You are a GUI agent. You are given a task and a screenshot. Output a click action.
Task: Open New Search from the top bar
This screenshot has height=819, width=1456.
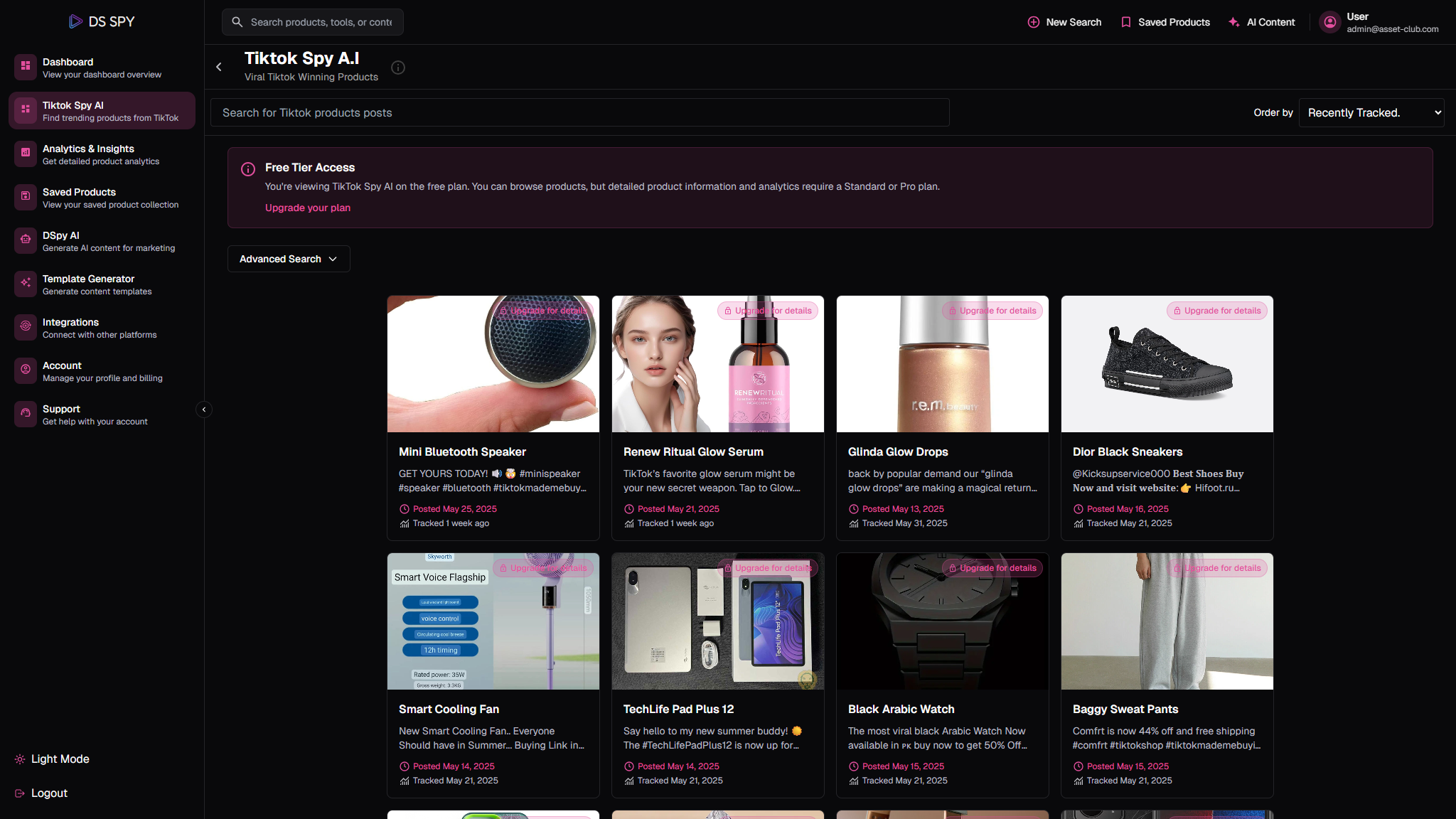[x=1064, y=22]
